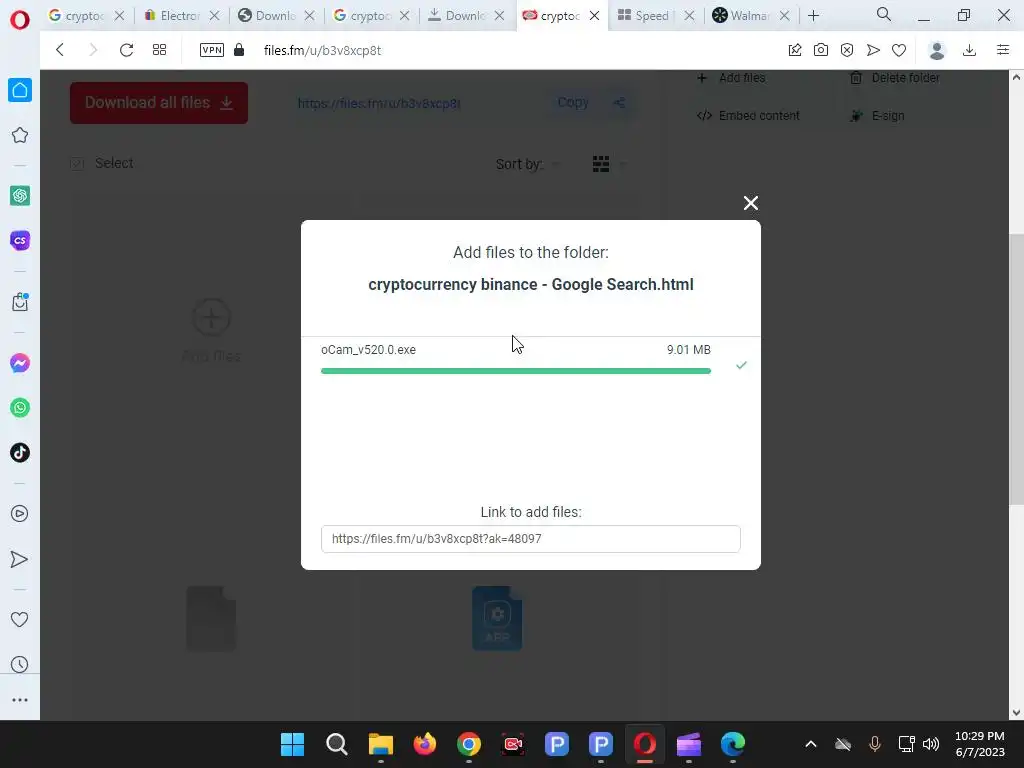Open the Opera sidebar home icon
This screenshot has width=1024, height=768.
20,90
